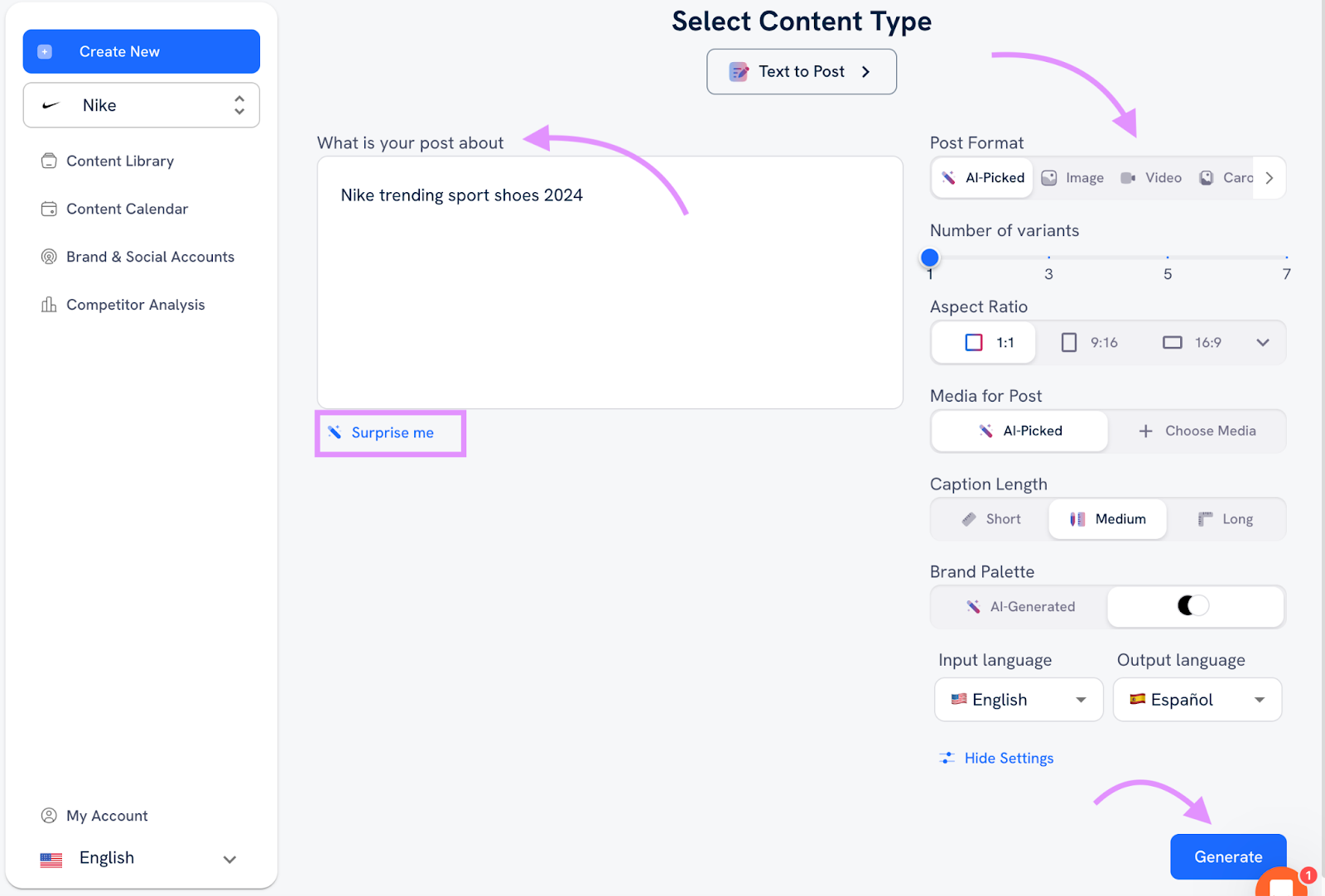Toggle the Brand Palette dark/light switch

[x=1193, y=606]
